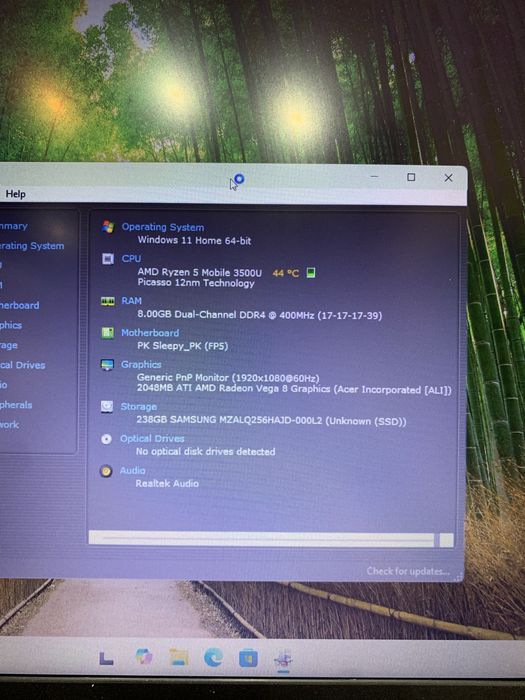The image size is (525, 700).
Task: Select Peripherals in the left sidebar
Action: [16, 405]
